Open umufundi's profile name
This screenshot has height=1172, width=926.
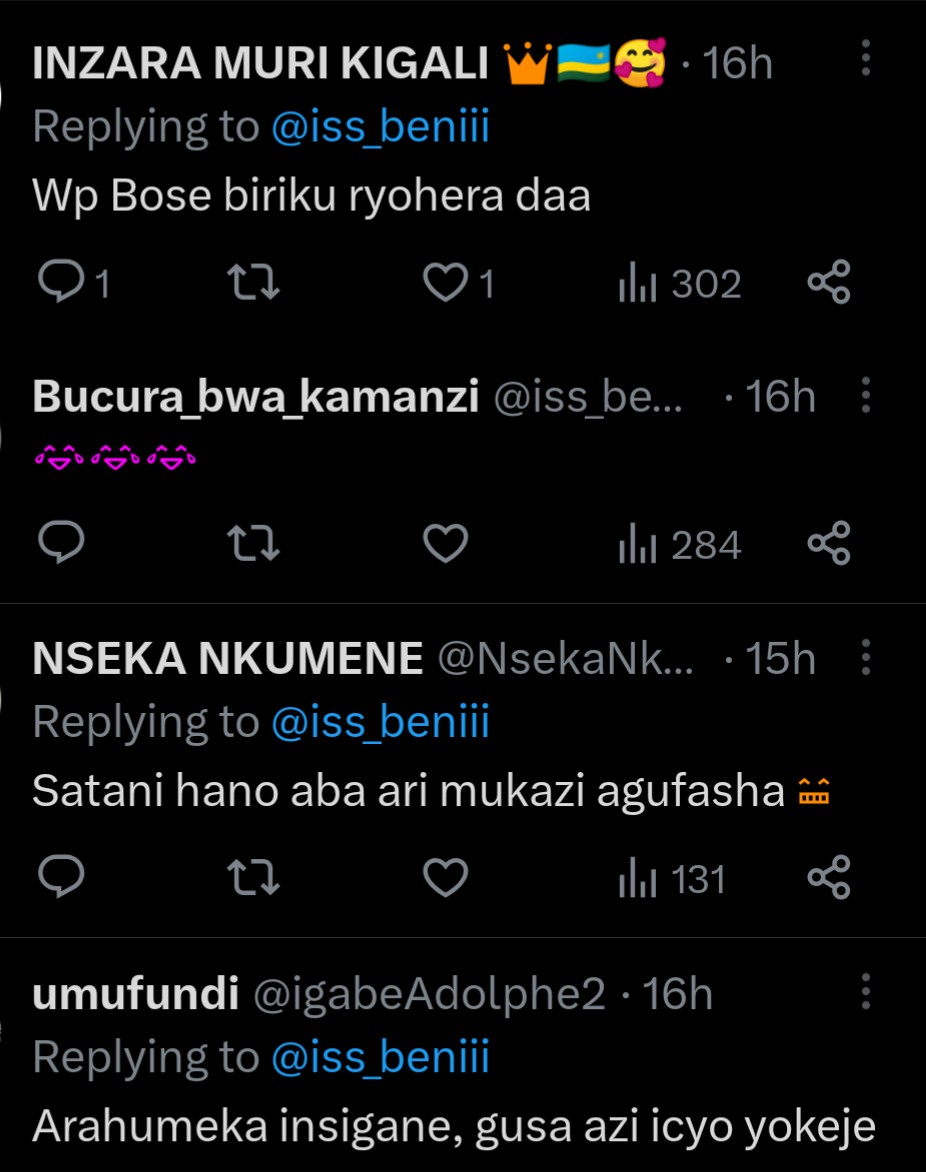135,994
